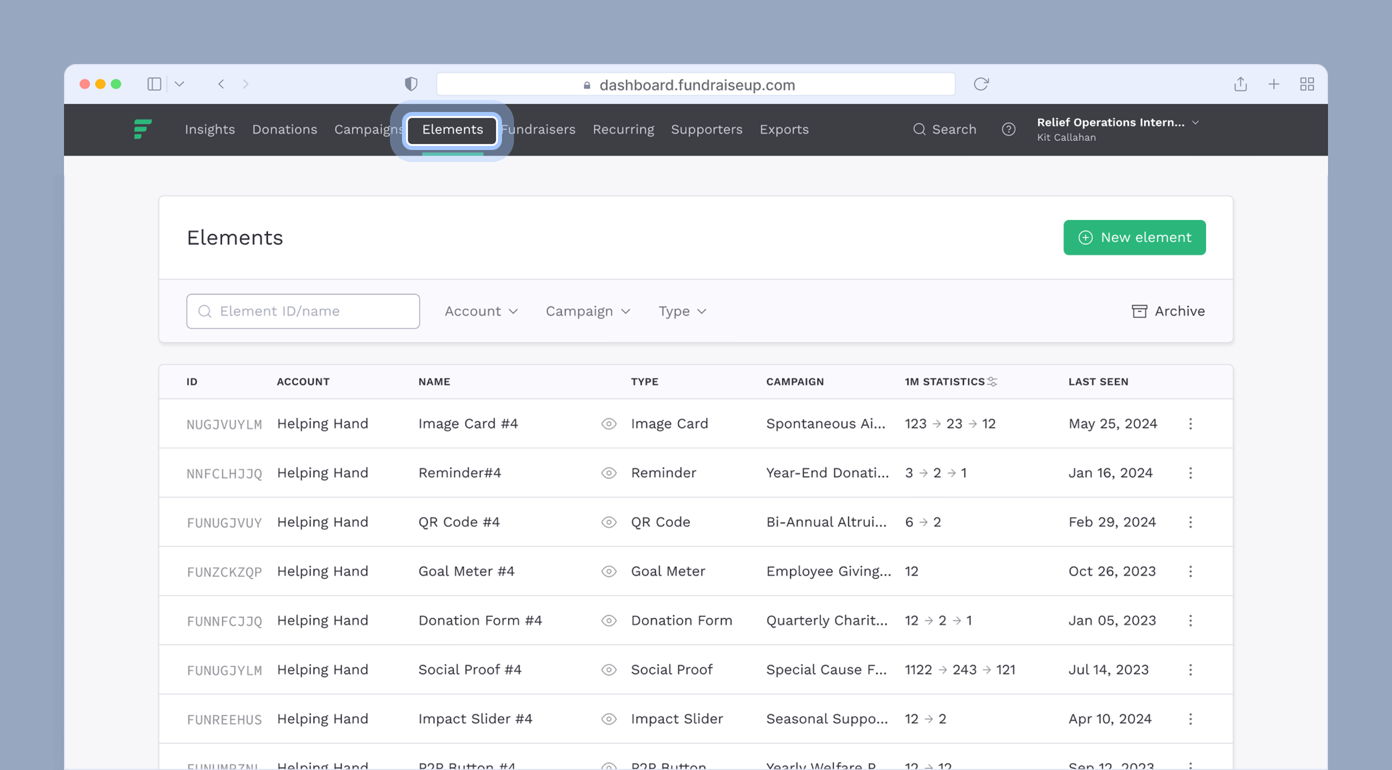This screenshot has width=1392, height=770.
Task: Select the Elements nav tab
Action: pos(452,129)
